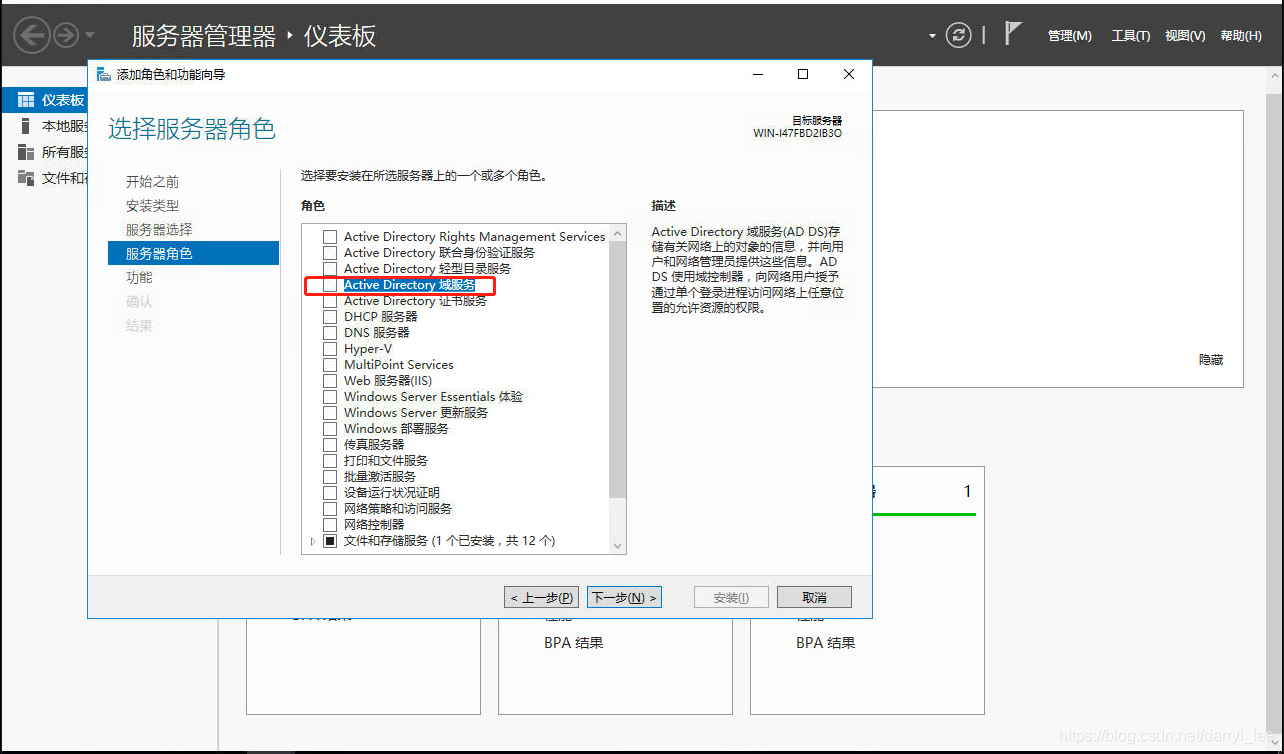Viewport: 1284px width, 754px height.
Task: Check MultiPoint Services role
Action: 330,365
